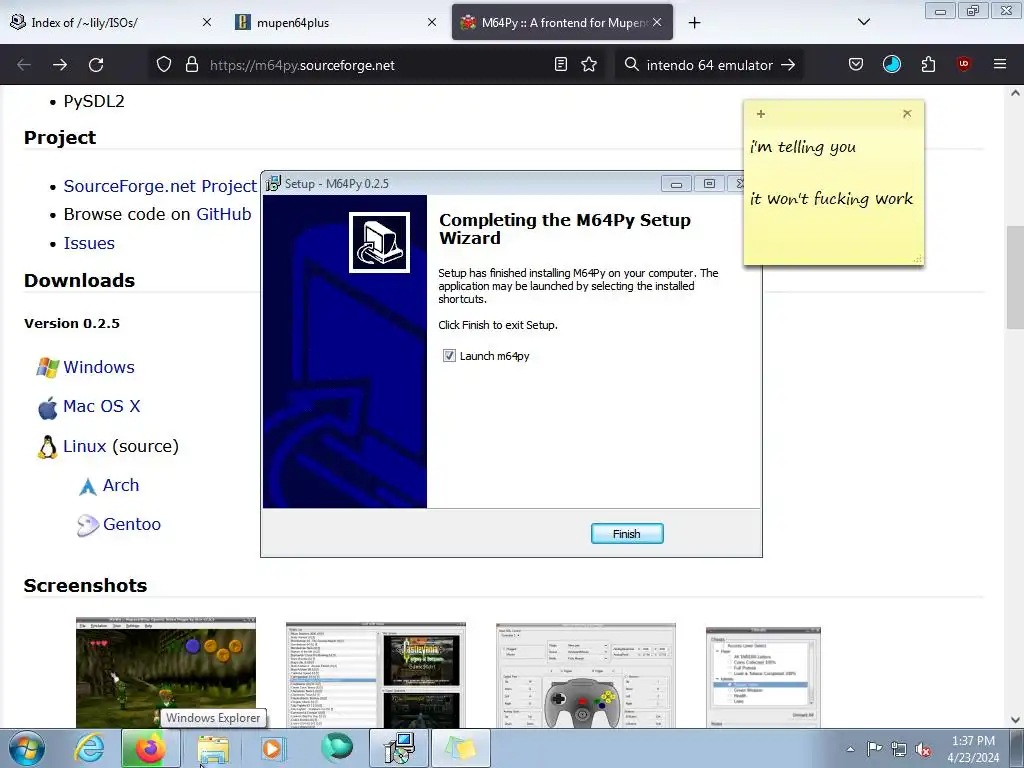The width and height of the screenshot is (1024, 768).
Task: Close the Index of /~lily/ISOs/ tab
Action: [207, 22]
